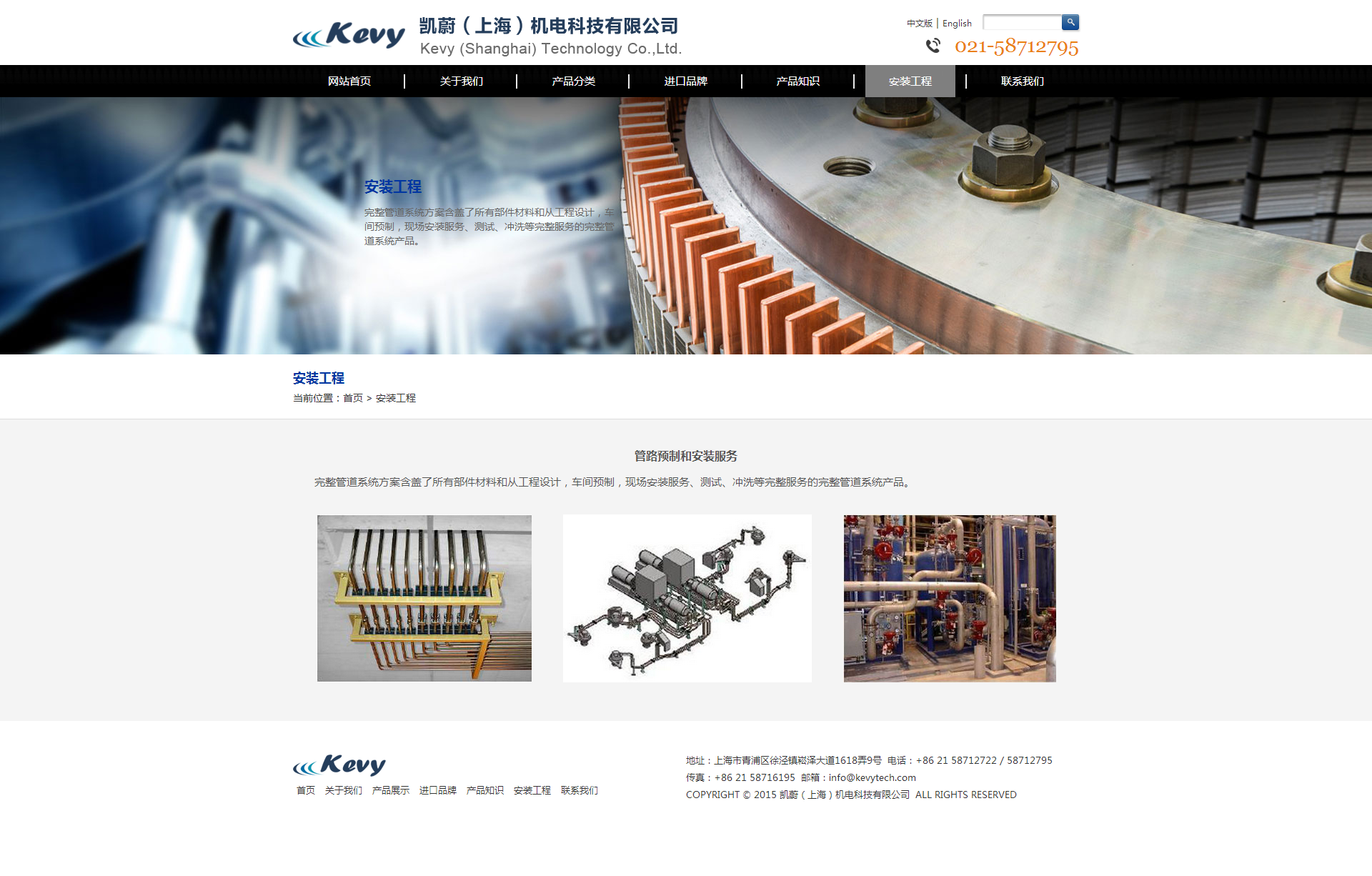Click the phone number 021-58712795

click(1016, 47)
